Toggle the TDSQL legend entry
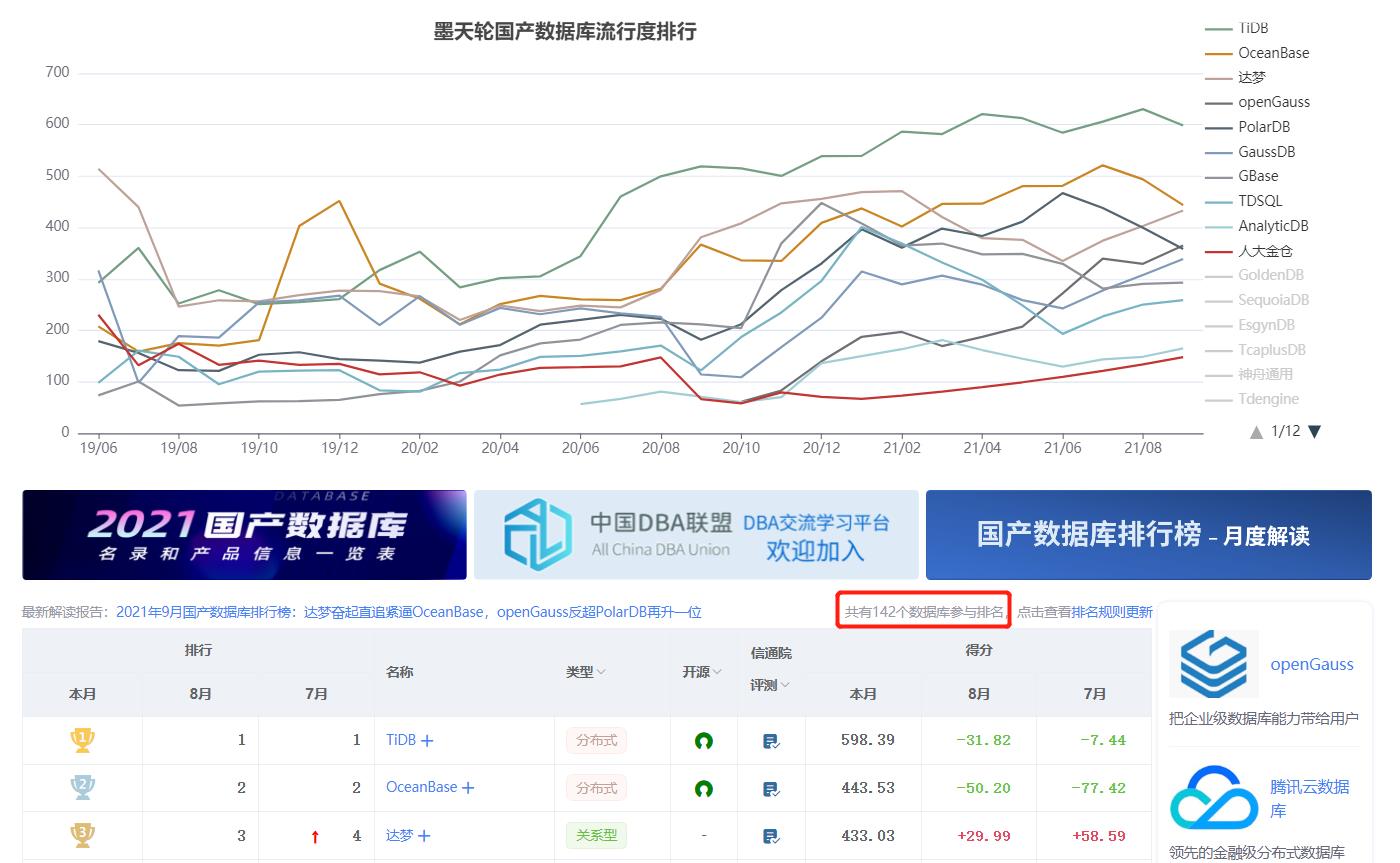The width and height of the screenshot is (1400, 863). pos(1243,201)
